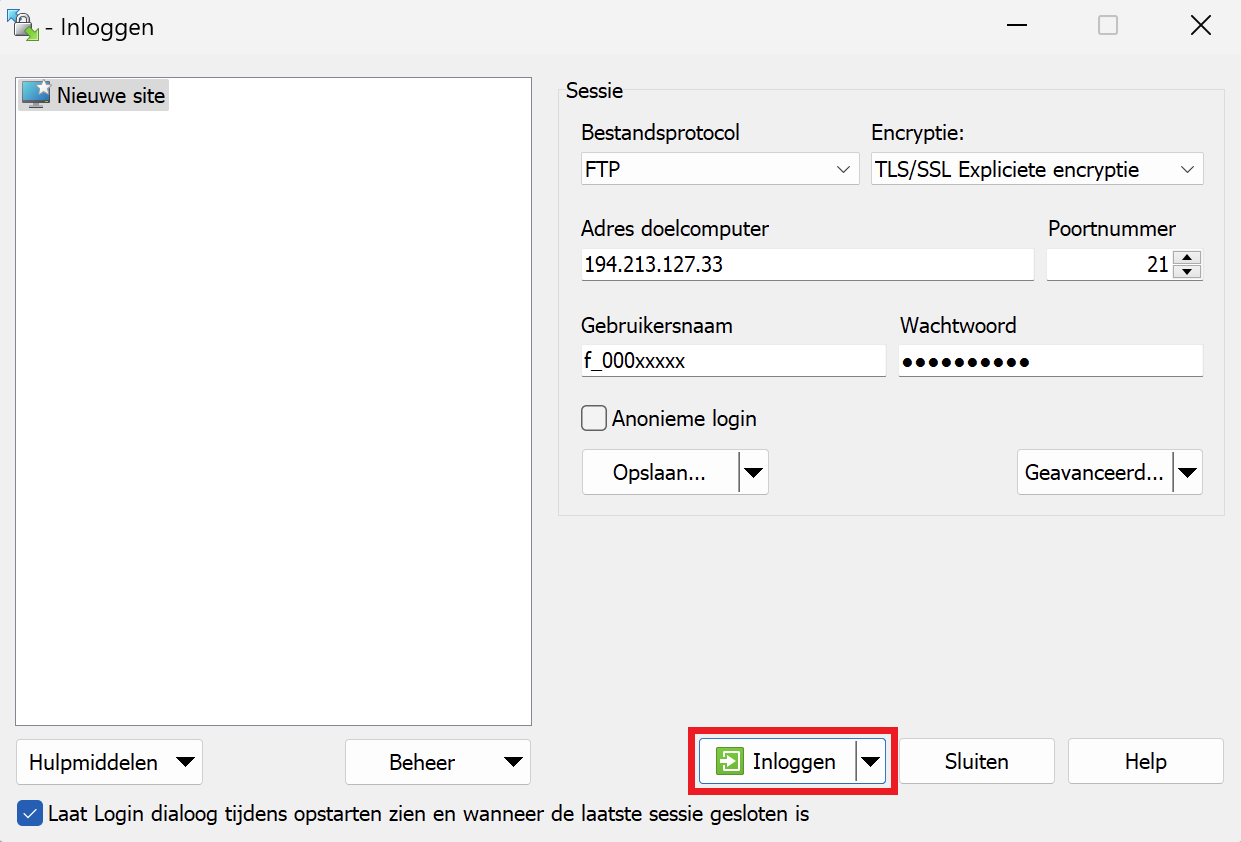1241x842 pixels.
Task: Click the Help button
Action: [x=1145, y=762]
